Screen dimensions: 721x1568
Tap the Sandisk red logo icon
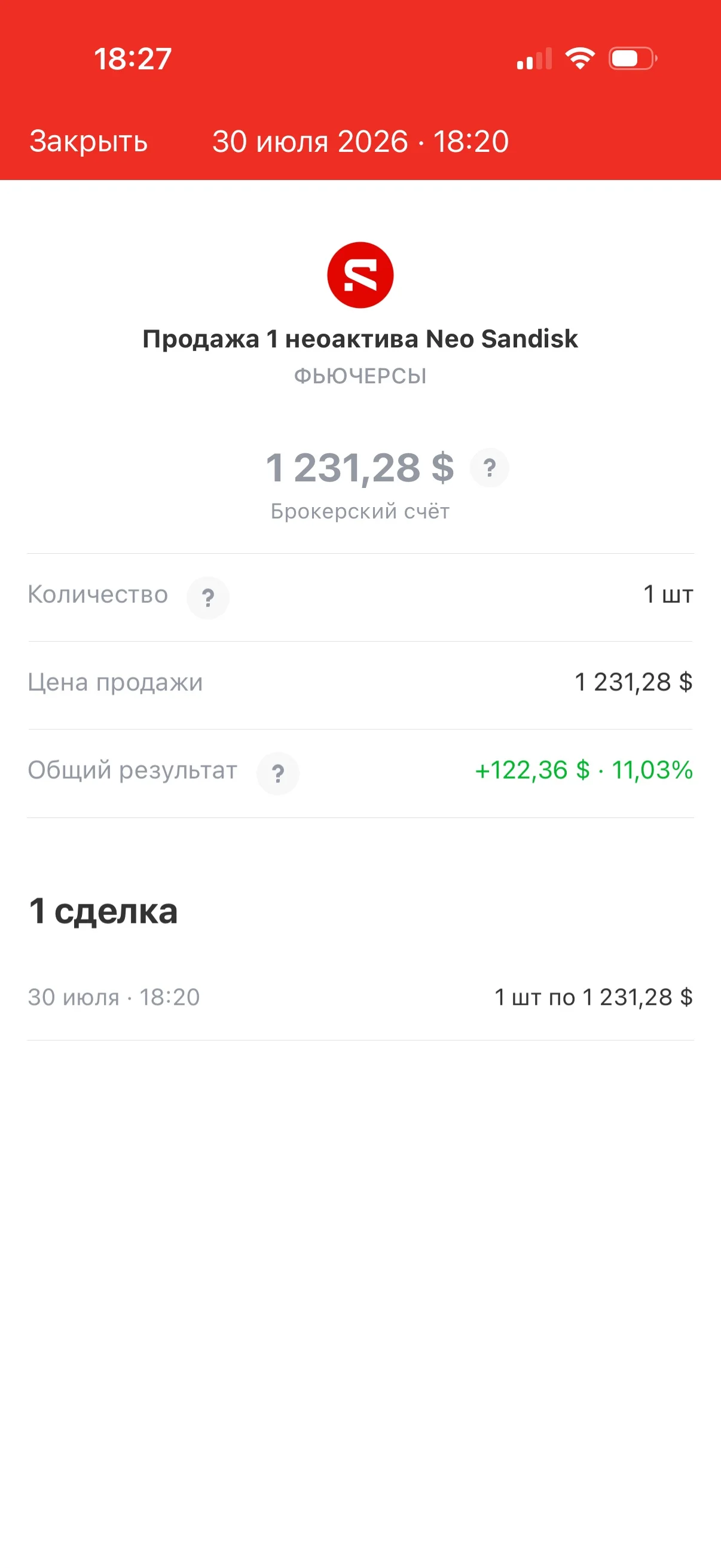point(360,275)
